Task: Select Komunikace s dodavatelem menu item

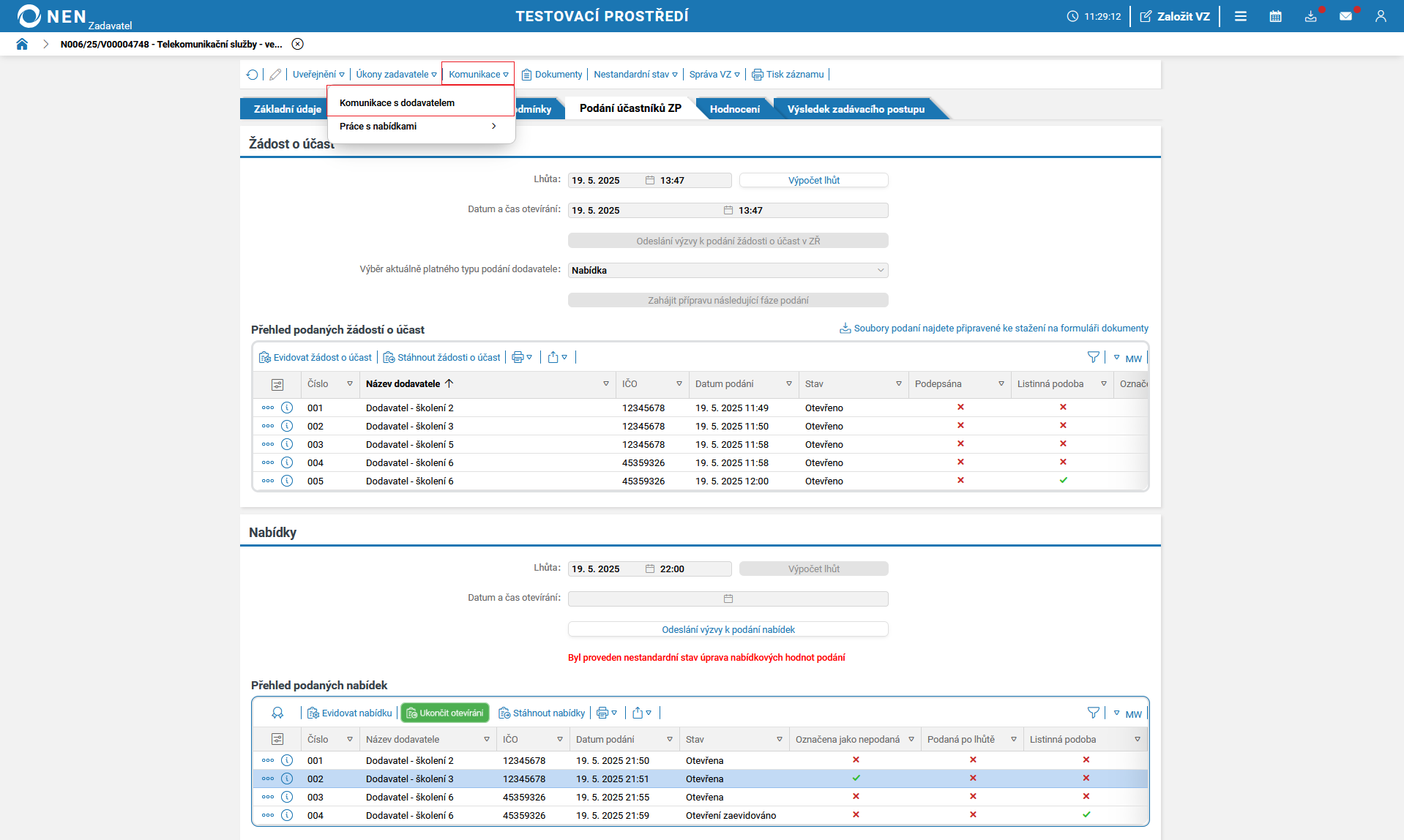Action: 397,102
